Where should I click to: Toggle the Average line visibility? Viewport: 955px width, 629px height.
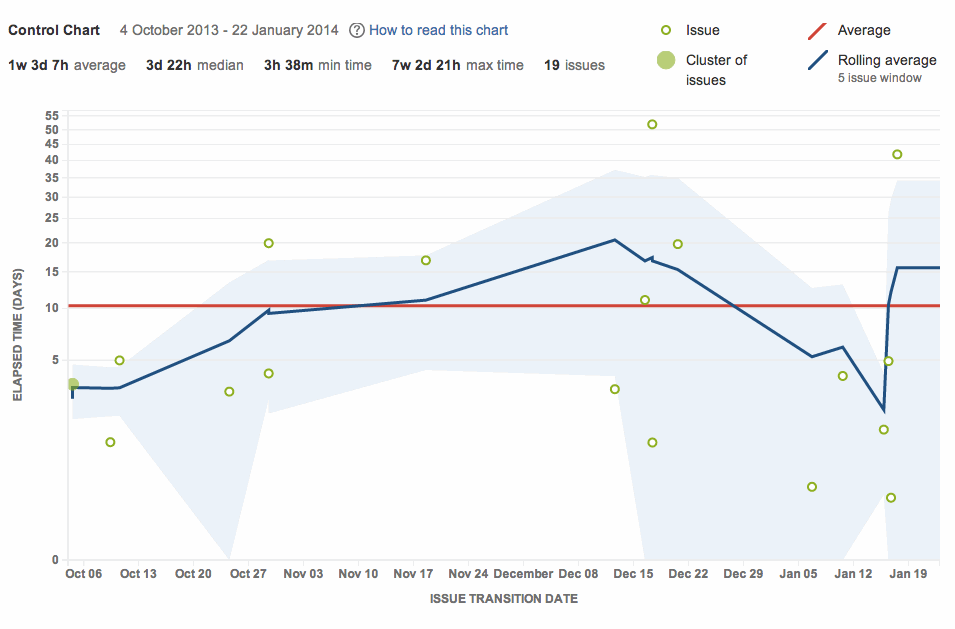click(862, 30)
